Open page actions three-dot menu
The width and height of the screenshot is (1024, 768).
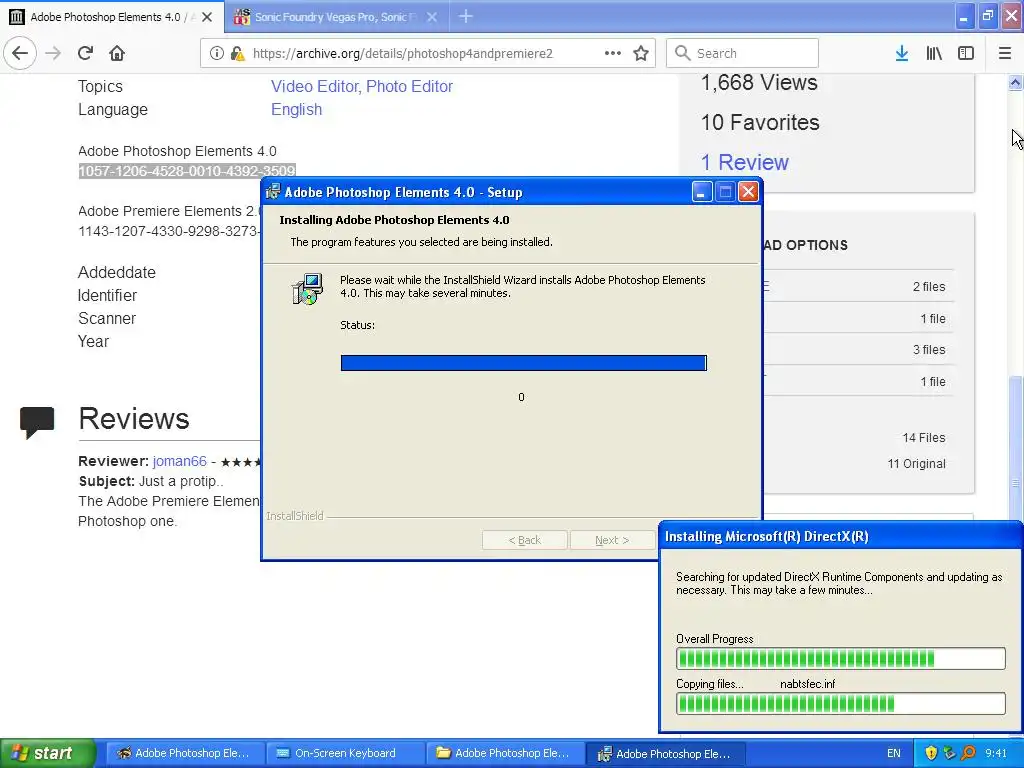tap(613, 53)
